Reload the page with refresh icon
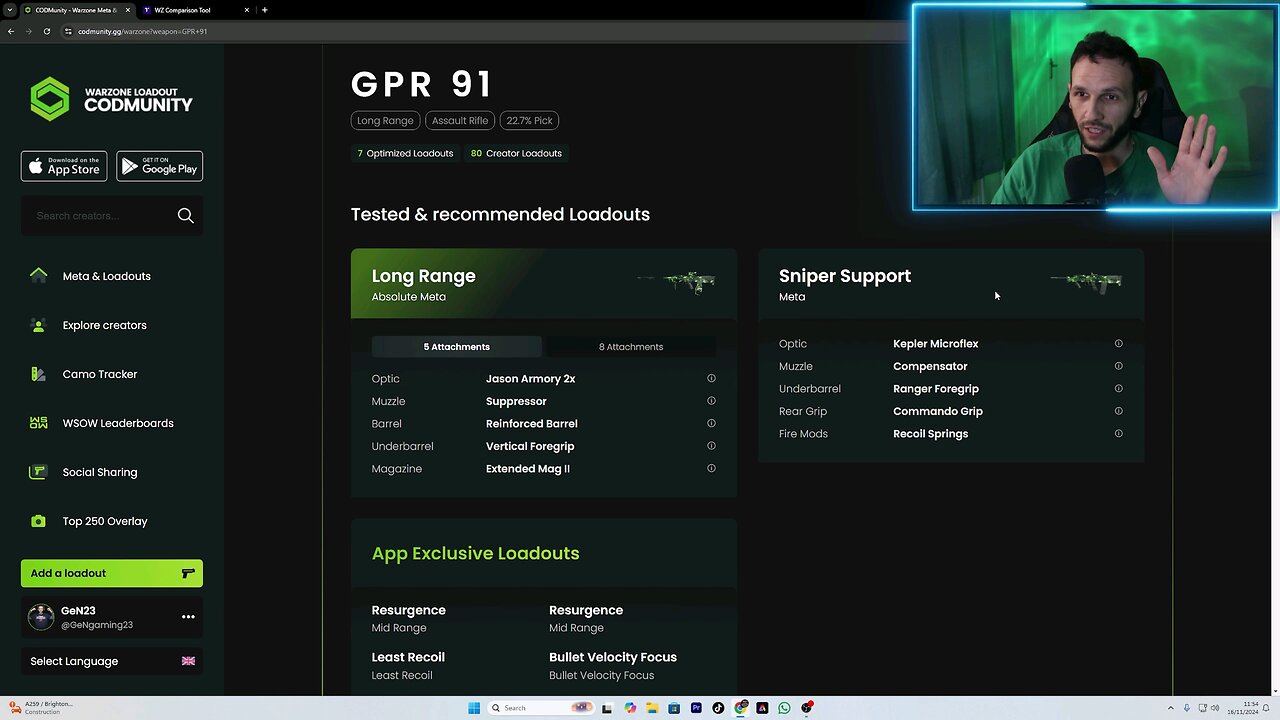The height and width of the screenshot is (720, 1280). [46, 31]
